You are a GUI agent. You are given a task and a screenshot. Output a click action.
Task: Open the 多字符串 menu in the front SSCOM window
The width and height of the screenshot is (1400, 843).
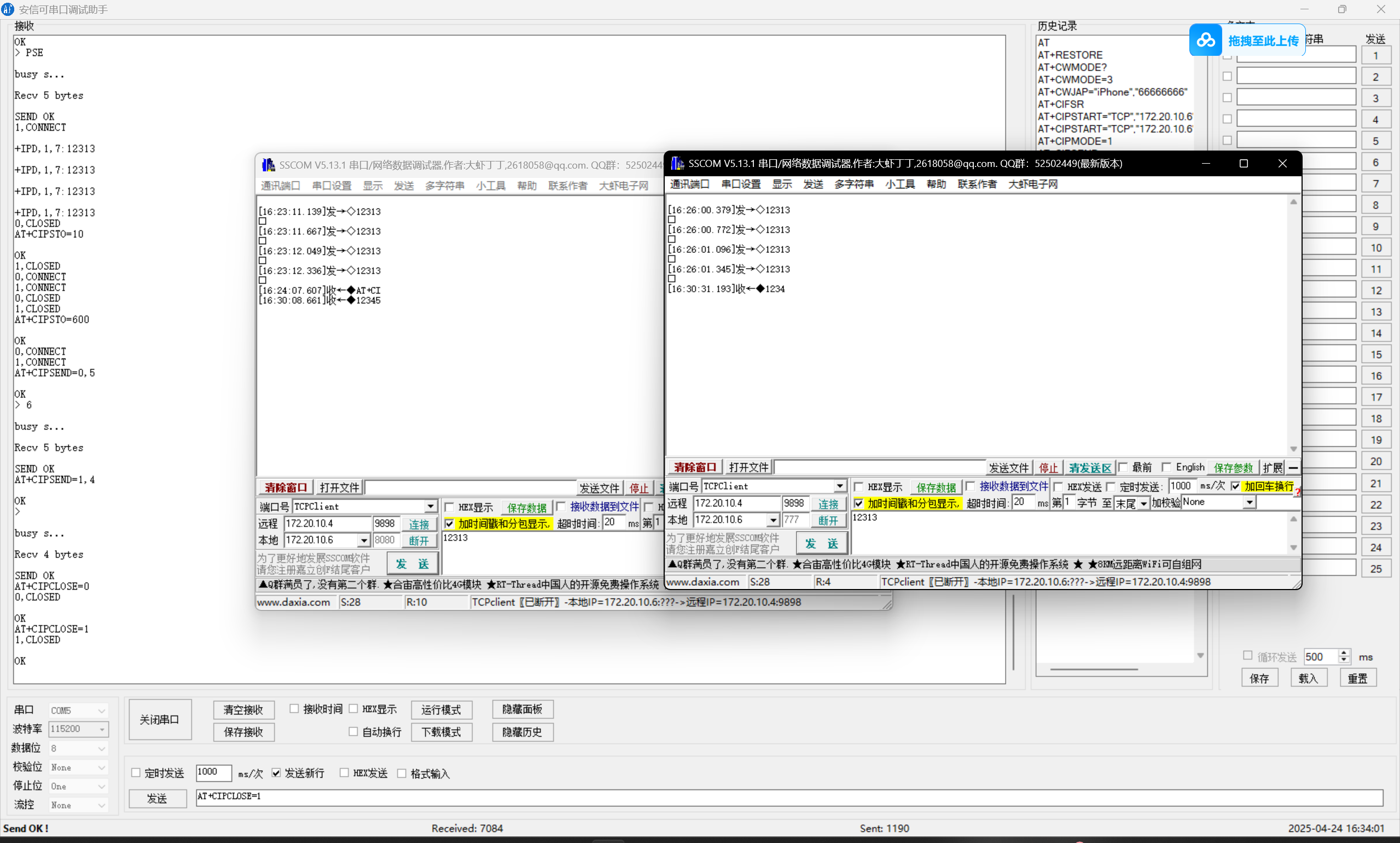[853, 184]
